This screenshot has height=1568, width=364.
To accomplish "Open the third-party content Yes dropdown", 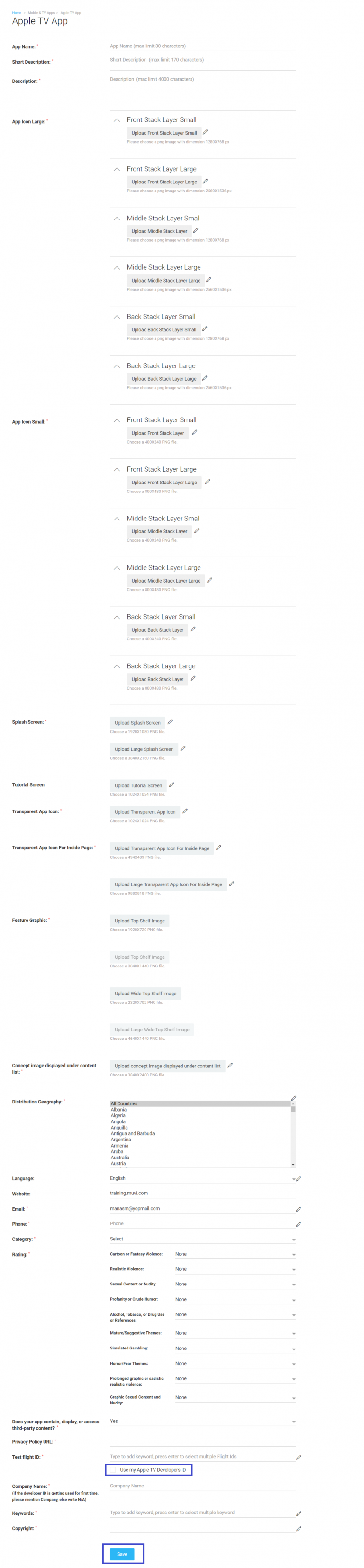I will pos(203,1422).
